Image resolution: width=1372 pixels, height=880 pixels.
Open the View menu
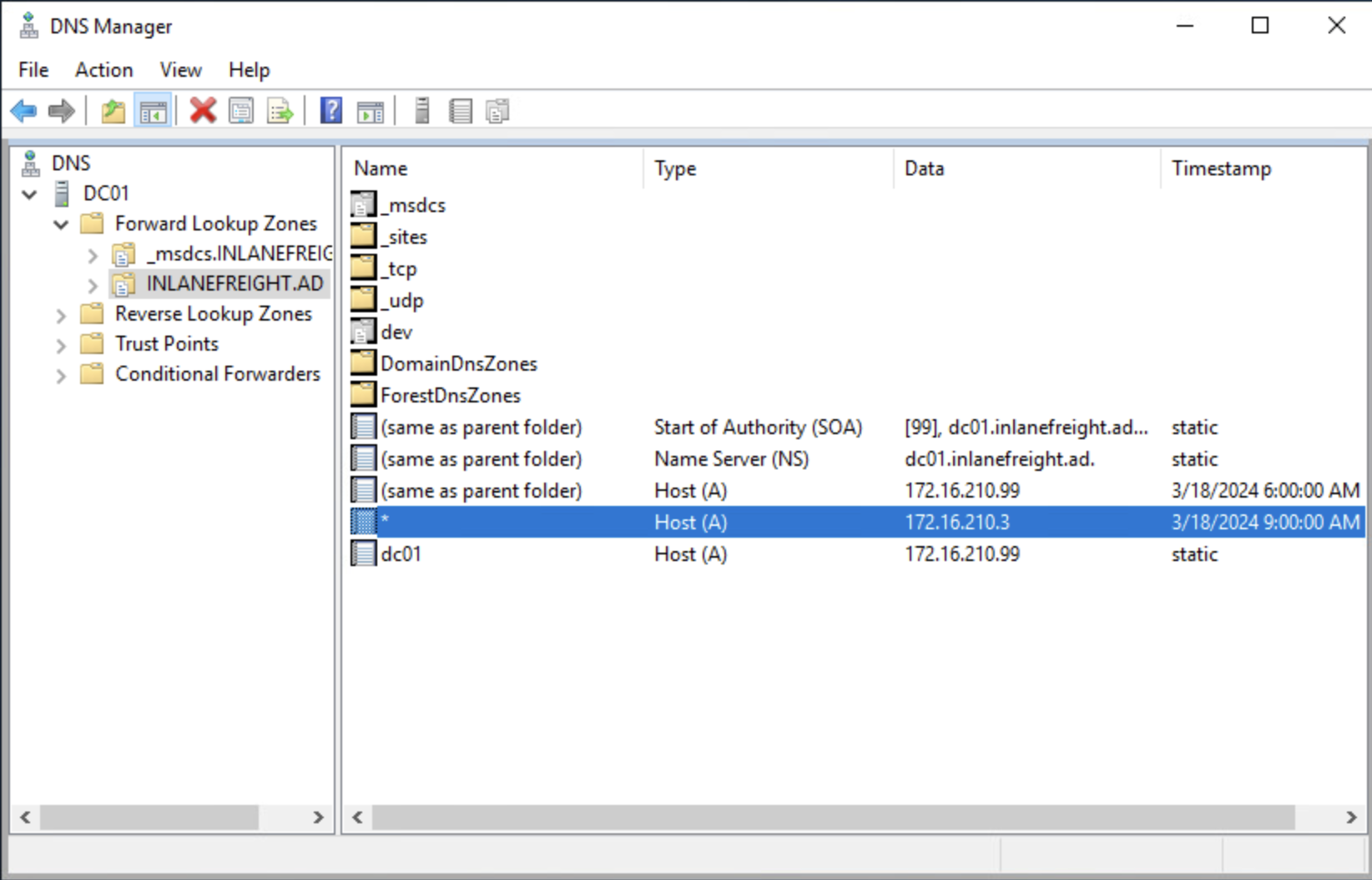point(180,70)
